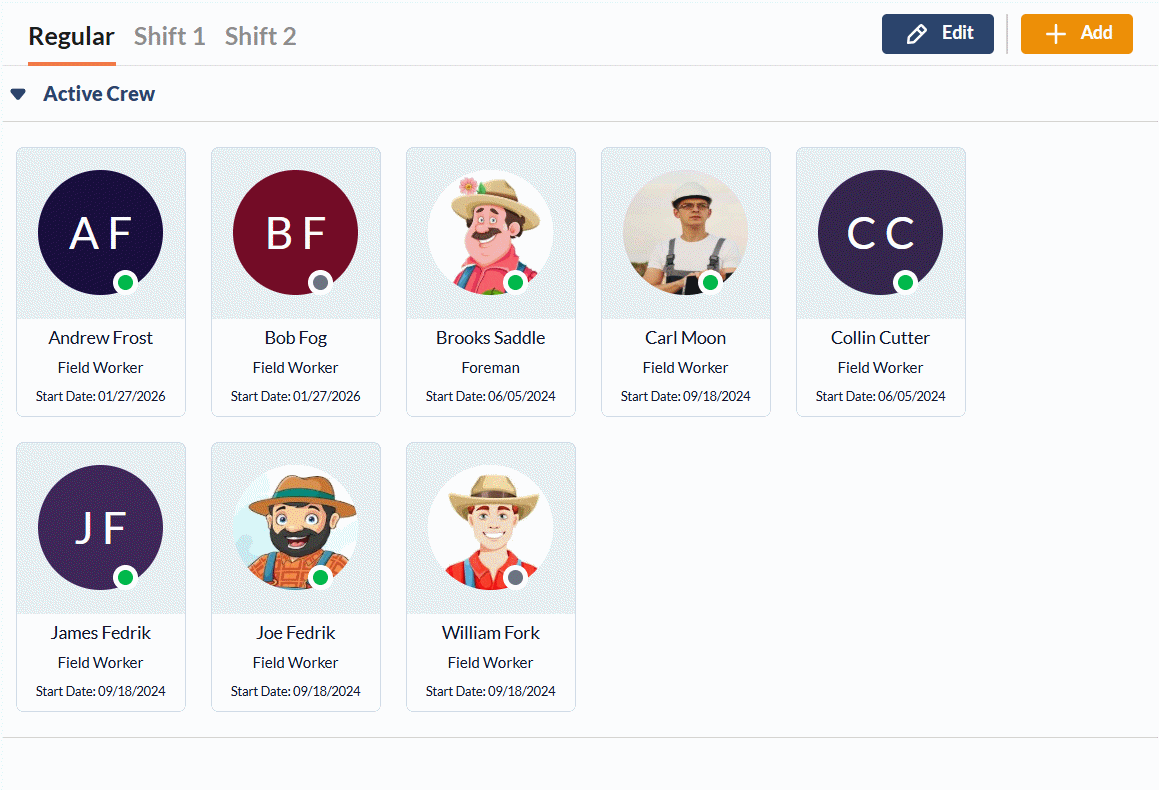Click William Fork's cartoon avatar
This screenshot has height=790, width=1159.
pyautogui.click(x=490, y=527)
